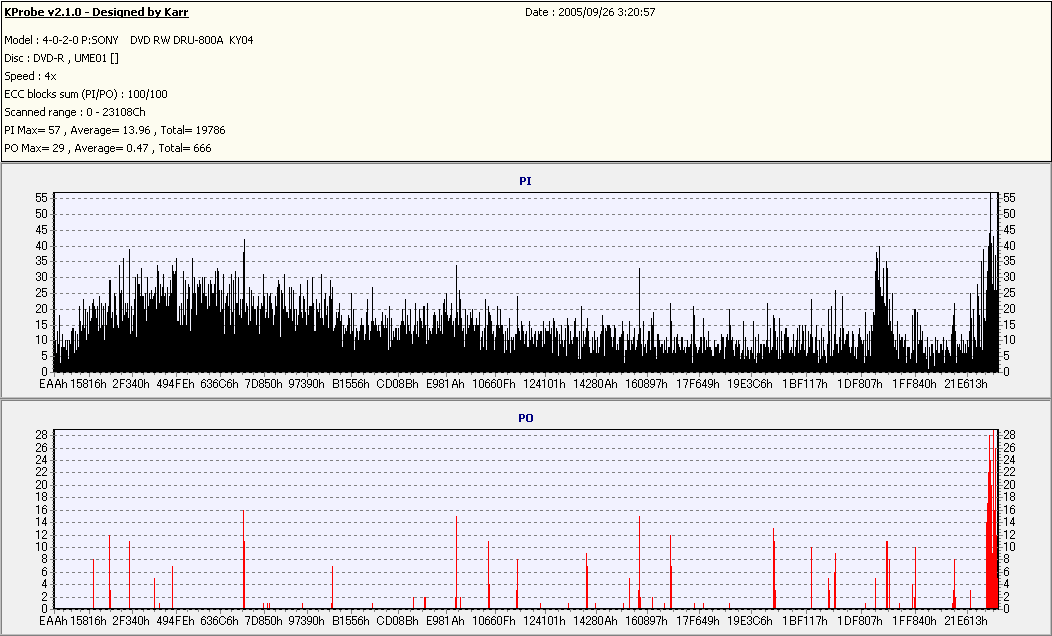Select 1BF117h label under the PI chart
The image size is (1052, 636).
(x=804, y=384)
